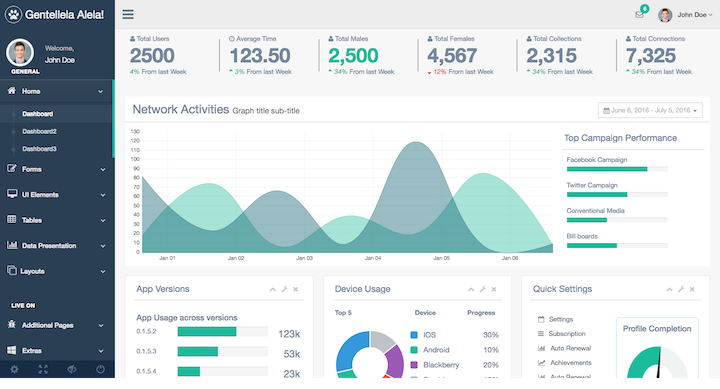Collapse the Quick Settings panel chevron
The height and width of the screenshot is (389, 720).
[x=669, y=289]
